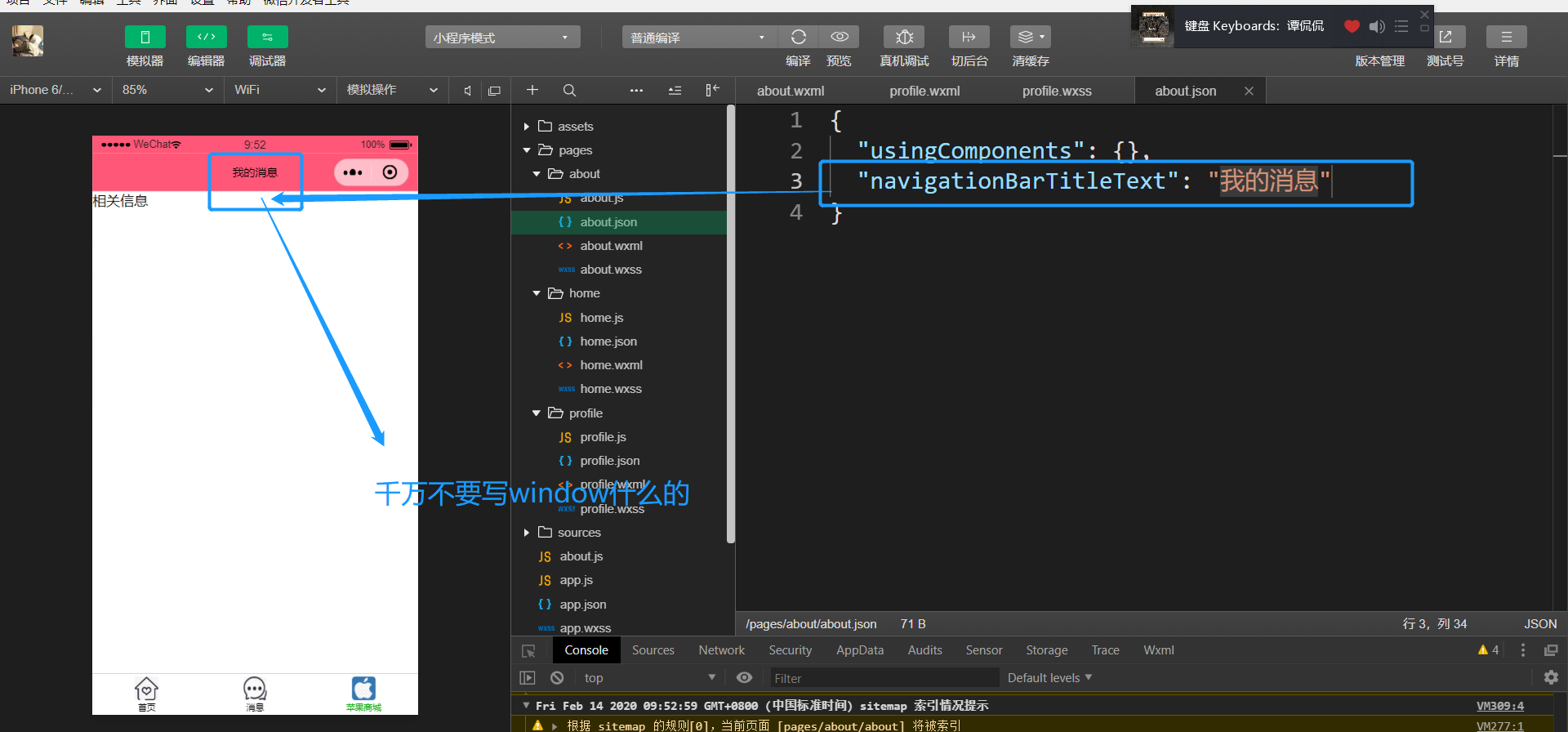Open the 小程序模式 mode dropdown

(x=502, y=38)
